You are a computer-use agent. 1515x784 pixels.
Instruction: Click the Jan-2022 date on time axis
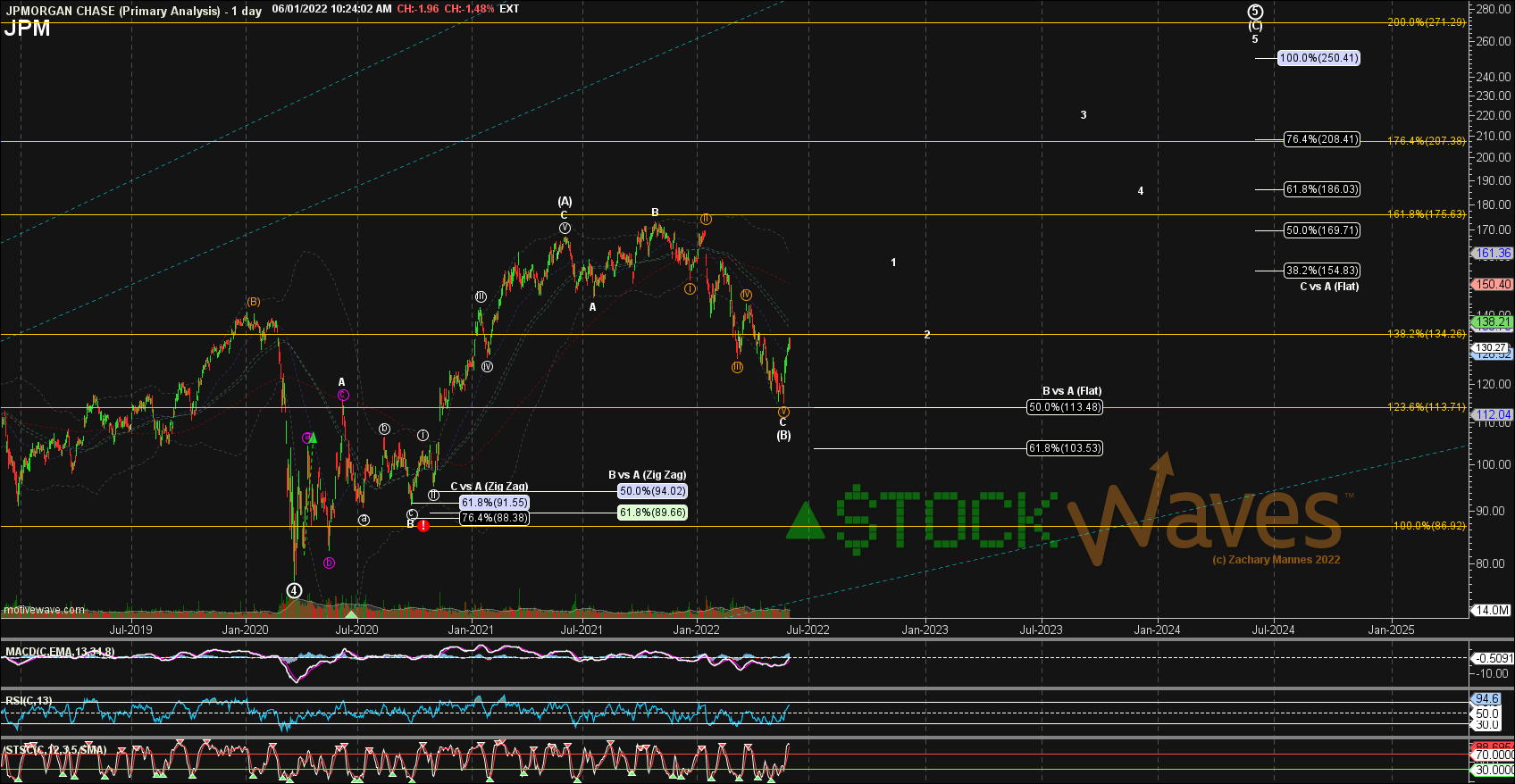pyautogui.click(x=697, y=630)
